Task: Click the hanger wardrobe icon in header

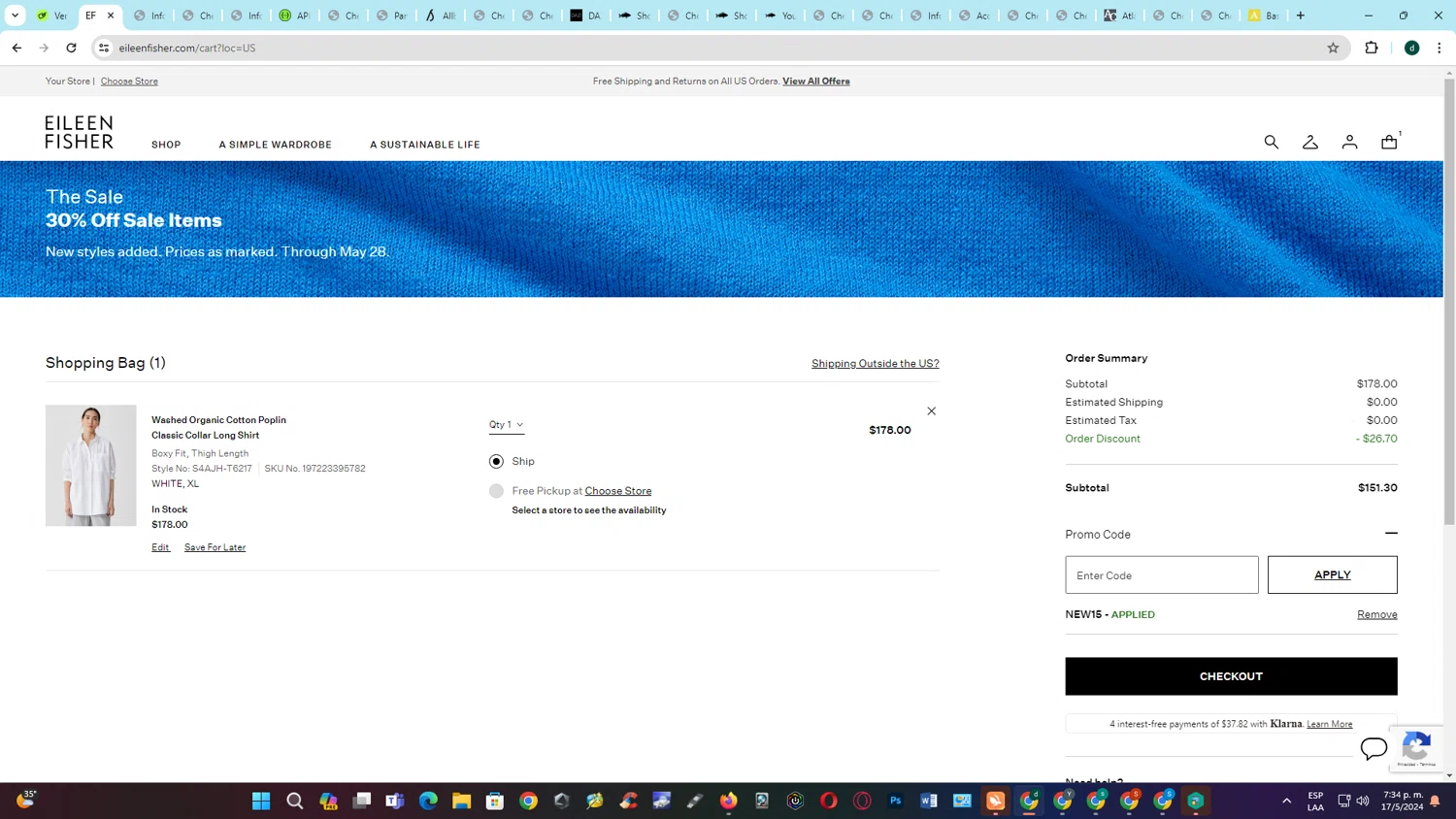Action: click(x=1310, y=142)
